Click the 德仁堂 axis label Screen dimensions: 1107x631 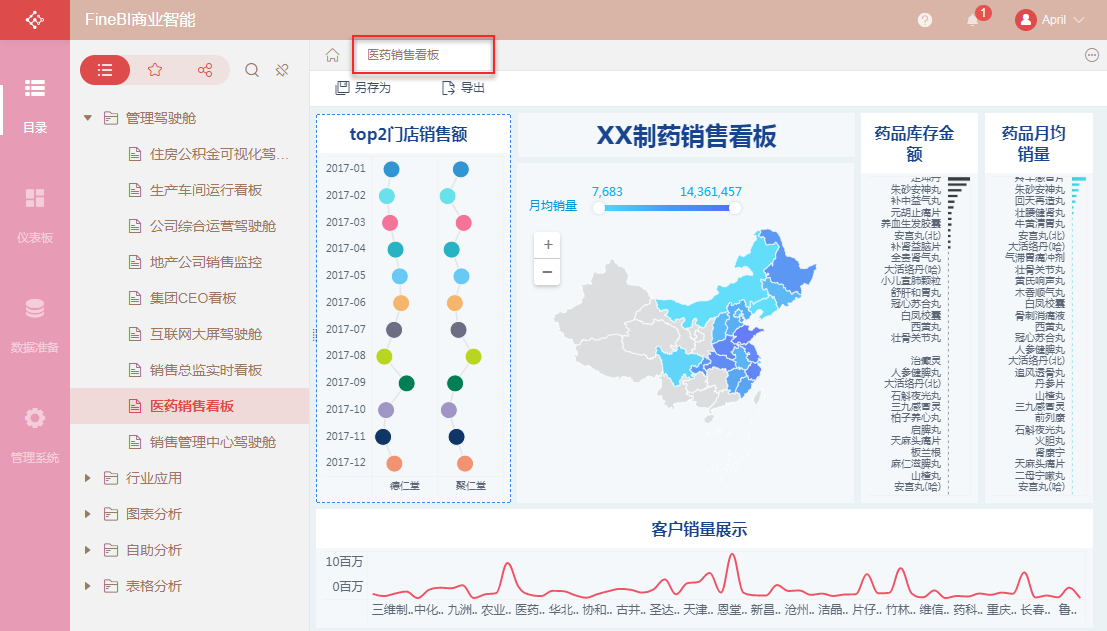point(405,486)
